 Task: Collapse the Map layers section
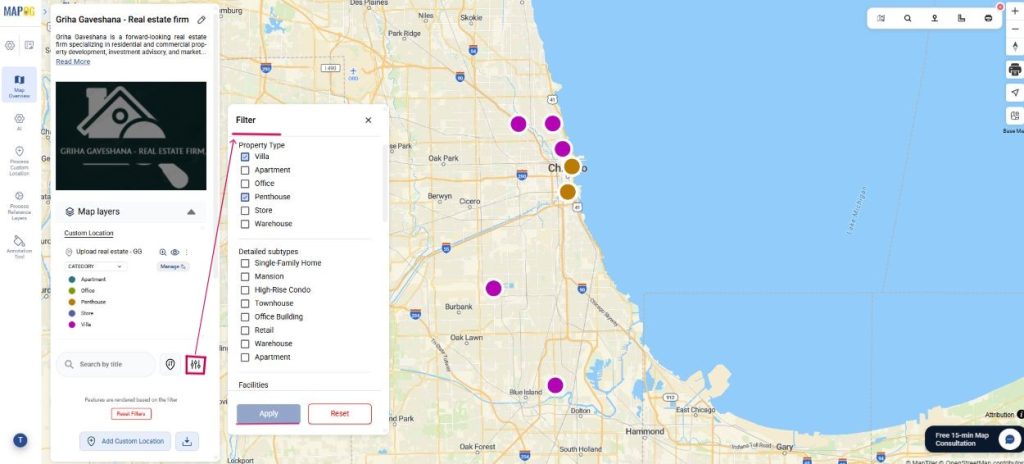[x=191, y=212]
